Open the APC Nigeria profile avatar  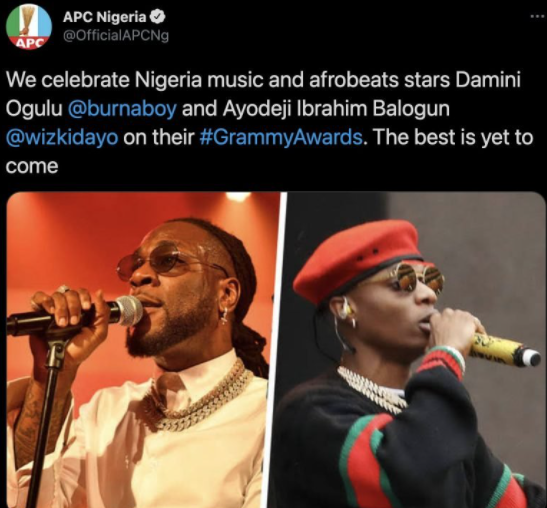tap(29, 27)
